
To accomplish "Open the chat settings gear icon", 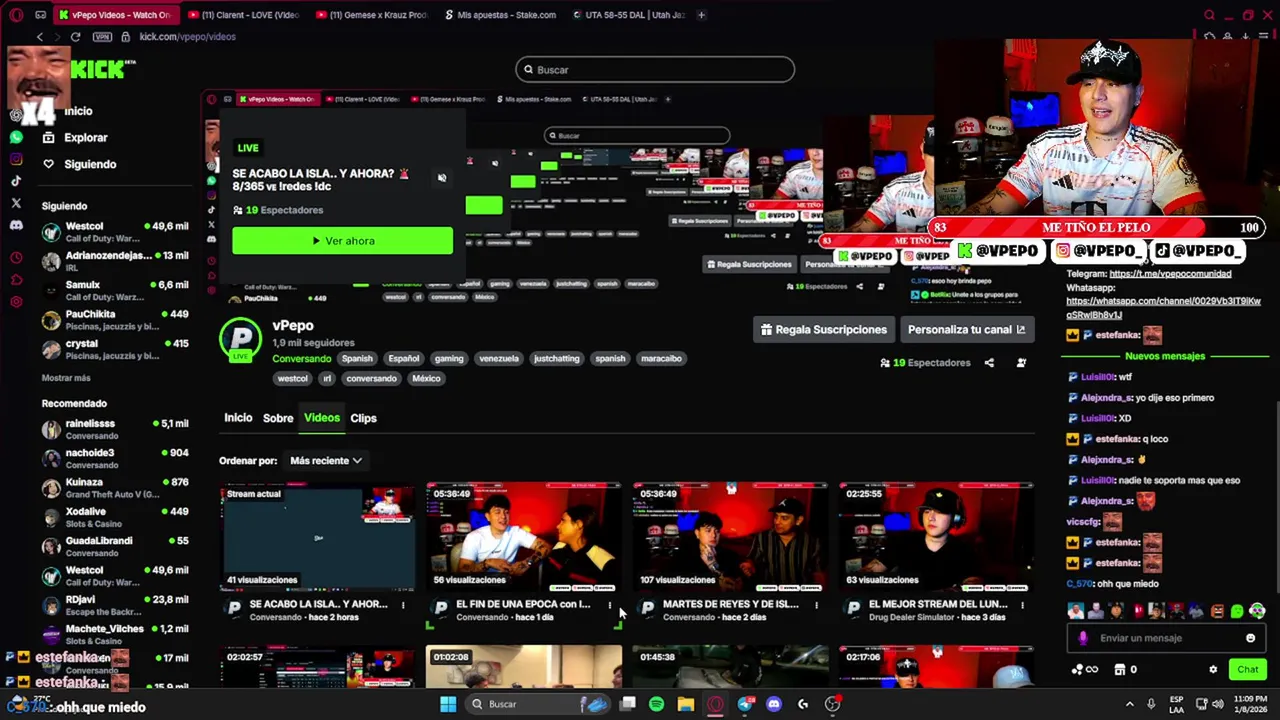I will pos(1213,670).
